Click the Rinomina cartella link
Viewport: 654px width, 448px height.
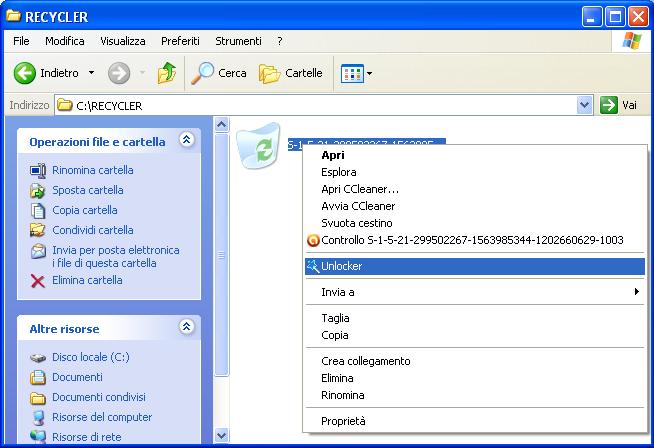tap(93, 170)
